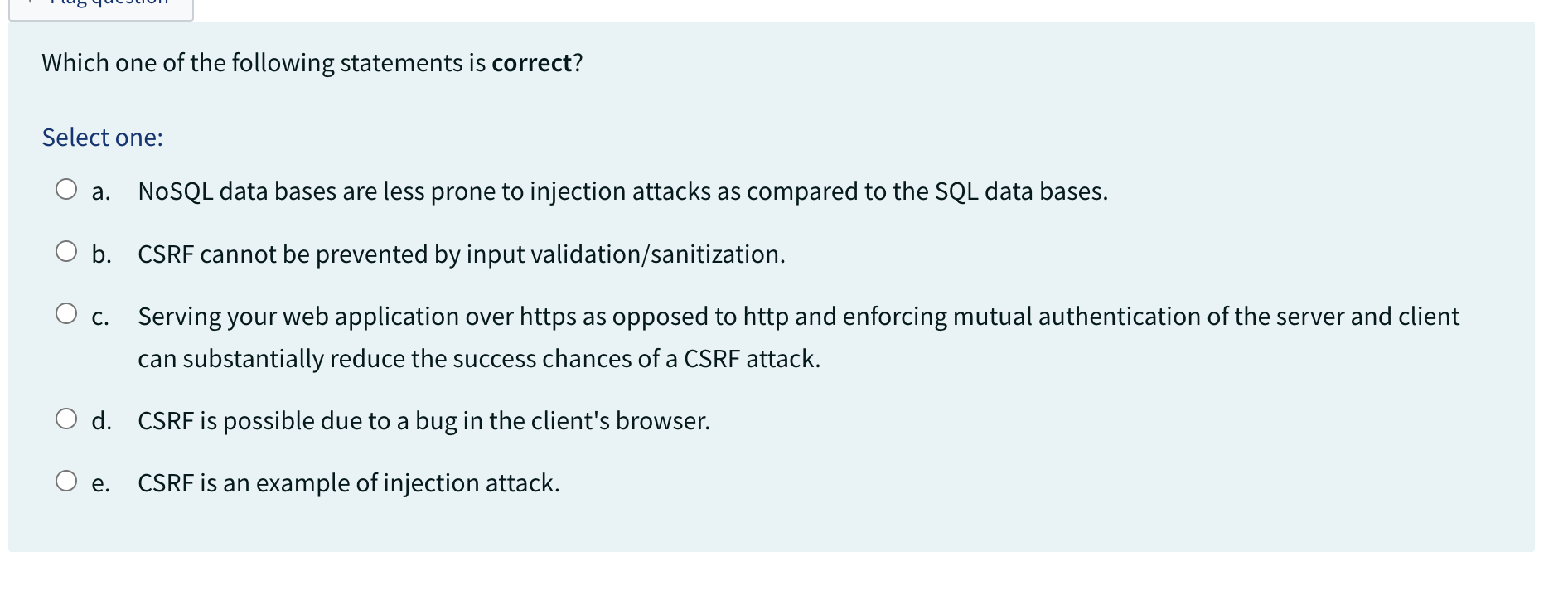Click the bolded word correct in question

click(x=530, y=61)
